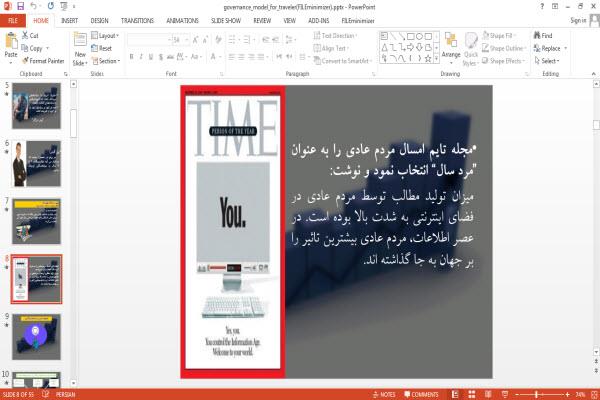
Task: Click the spell check icon in status bar
Action: (46, 394)
